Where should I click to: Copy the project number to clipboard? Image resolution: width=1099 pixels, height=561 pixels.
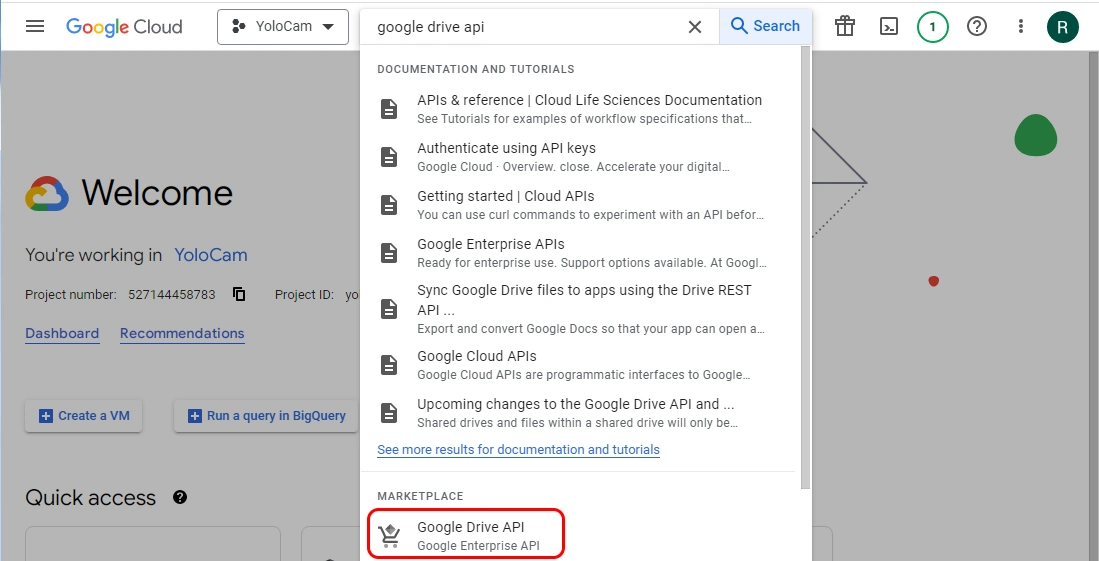pos(239,294)
